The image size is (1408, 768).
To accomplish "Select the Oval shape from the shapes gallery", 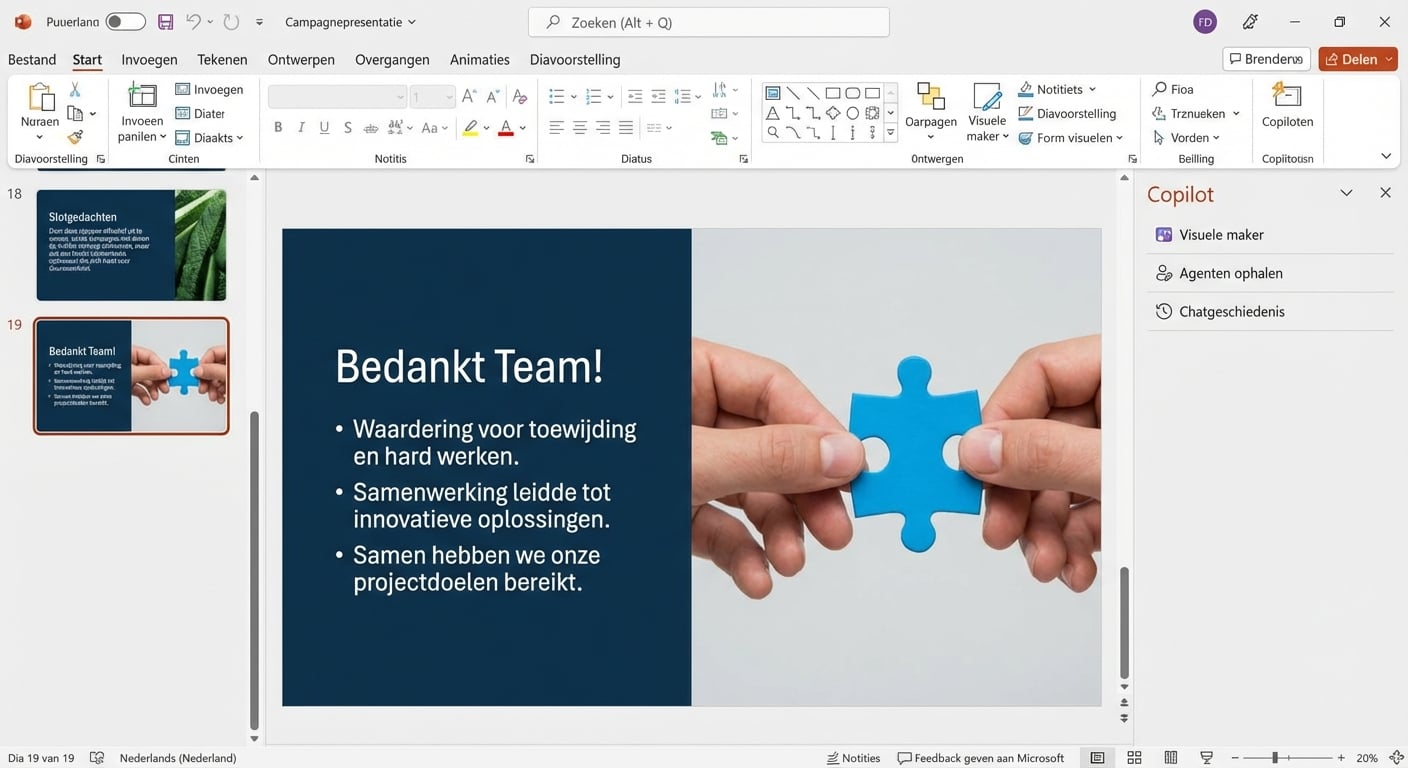I will (x=852, y=113).
